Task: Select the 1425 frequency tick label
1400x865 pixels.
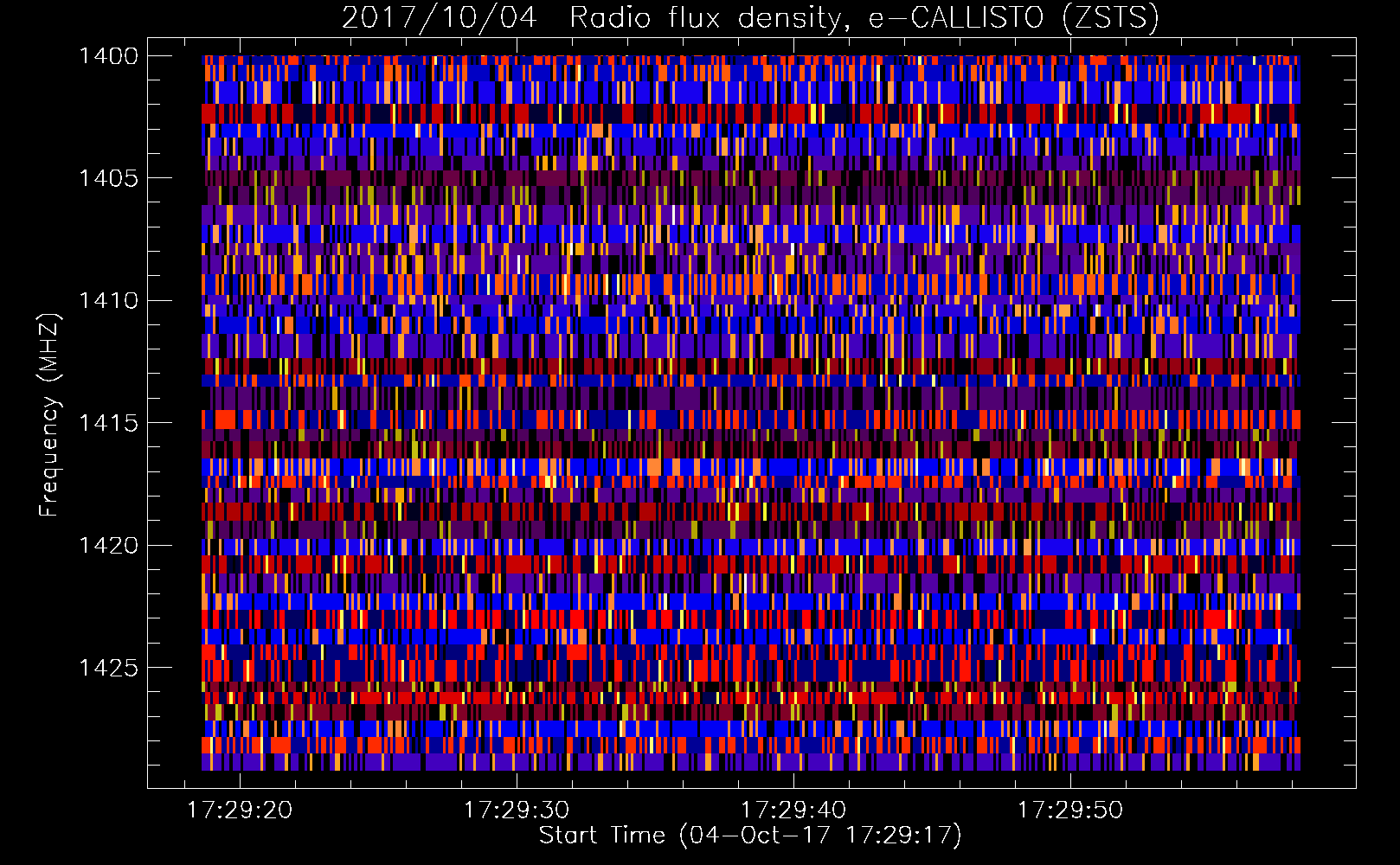Action: click(x=108, y=668)
